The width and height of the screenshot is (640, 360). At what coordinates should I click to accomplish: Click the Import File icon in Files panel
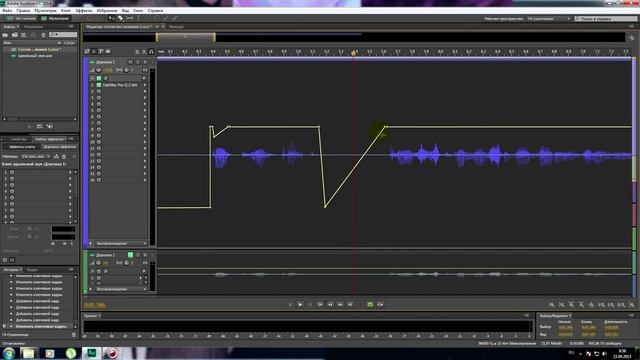tap(15, 35)
